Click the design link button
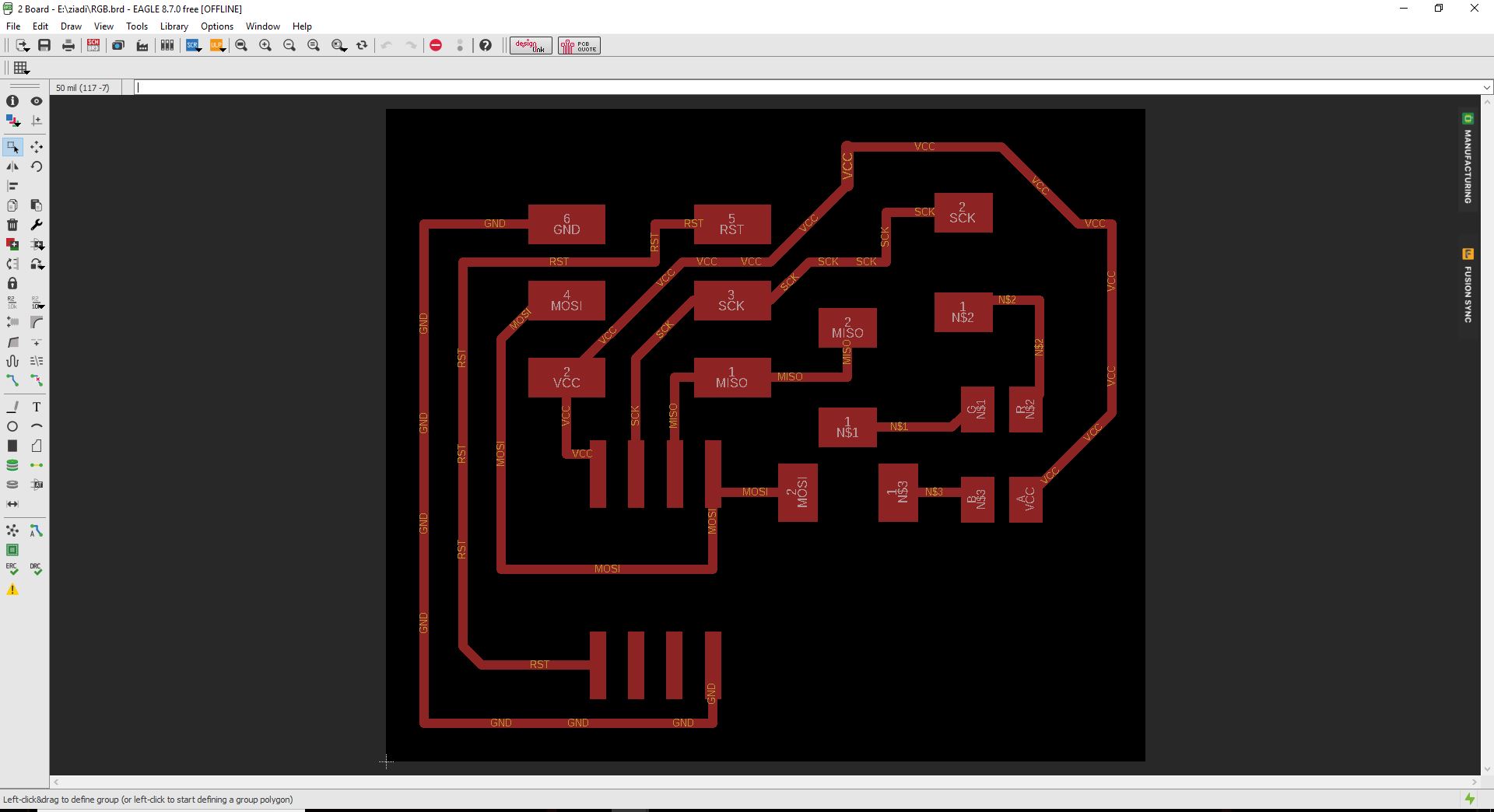 (x=531, y=46)
